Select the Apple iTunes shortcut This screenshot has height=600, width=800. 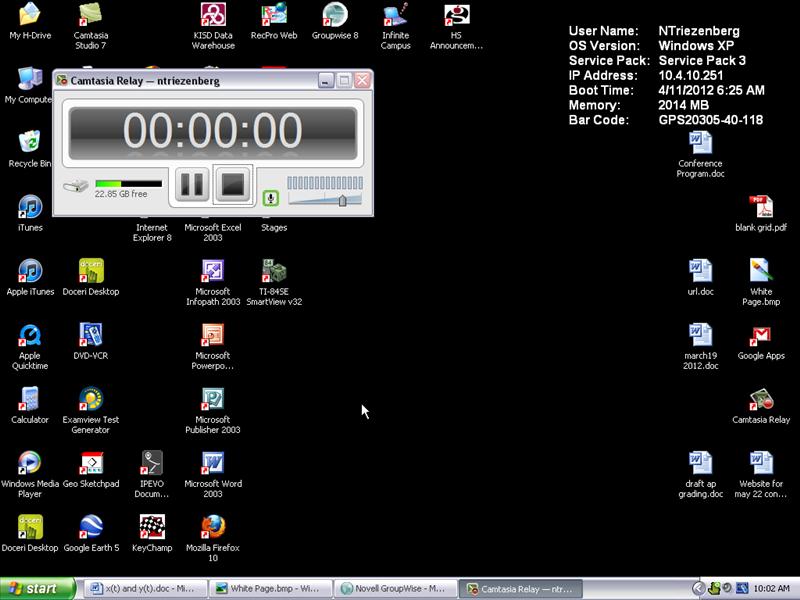30,277
